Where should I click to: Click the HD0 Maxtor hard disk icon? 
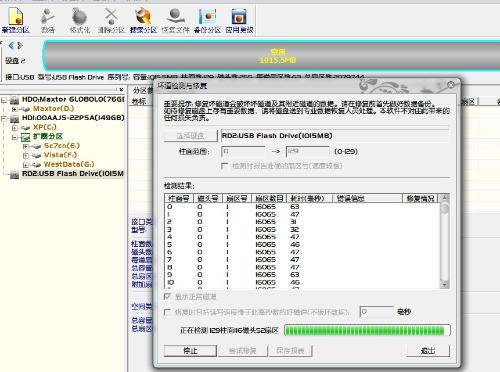(14, 100)
